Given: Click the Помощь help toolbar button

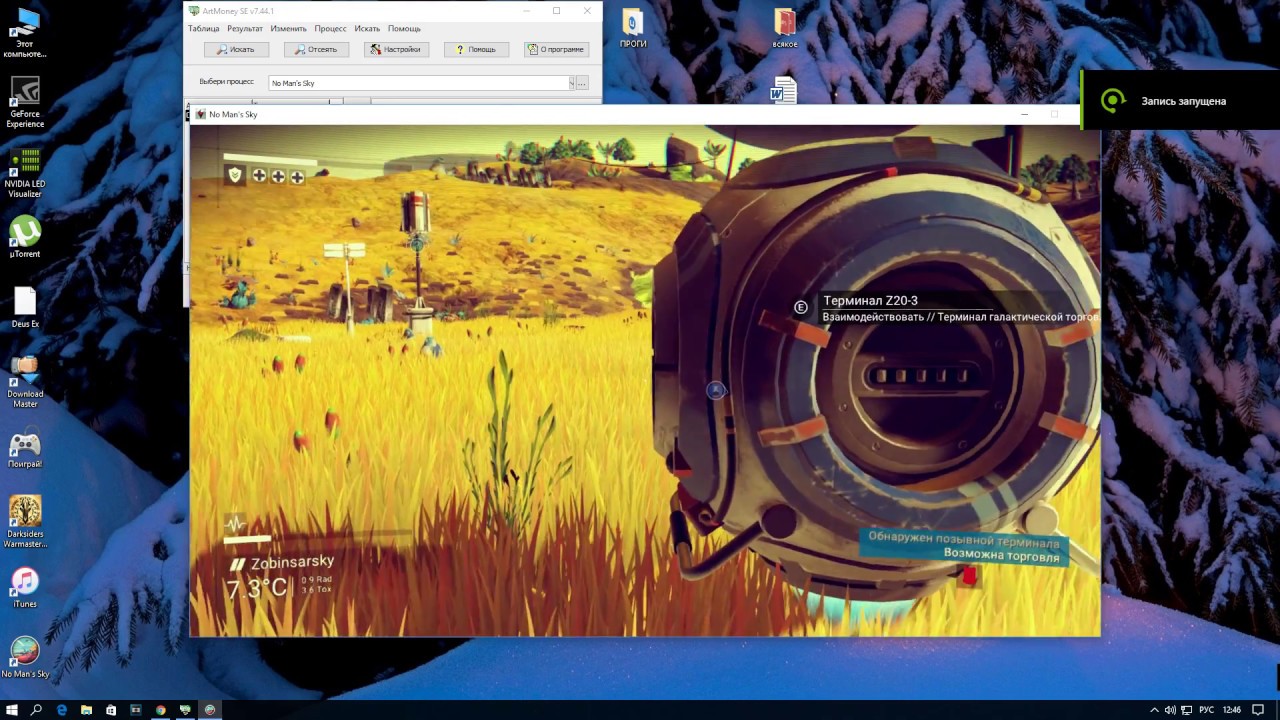Looking at the screenshot, I should pos(477,49).
